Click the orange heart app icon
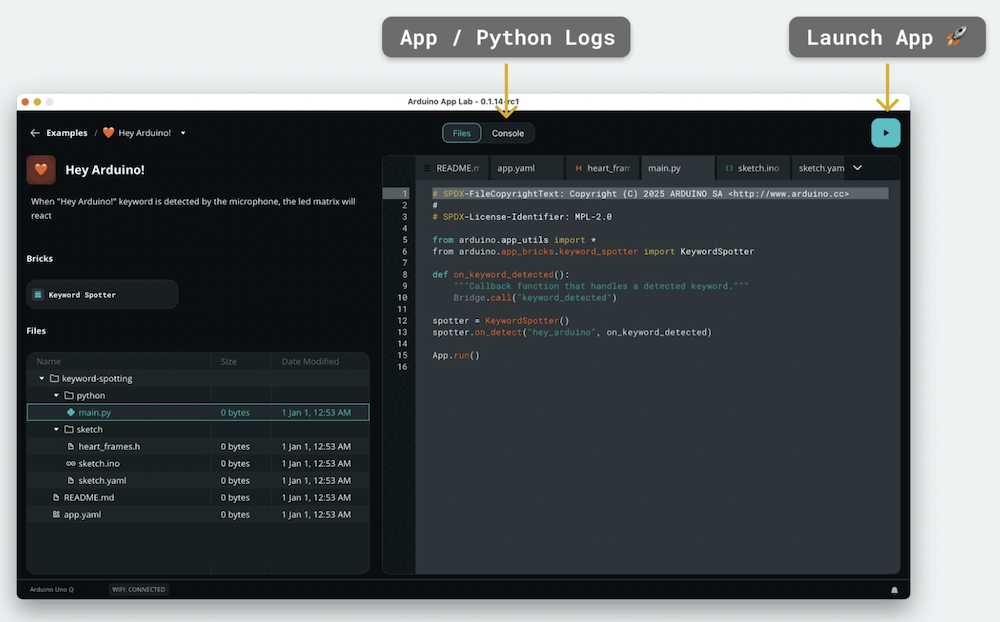Screen dimensions: 1000x622 coord(41,169)
